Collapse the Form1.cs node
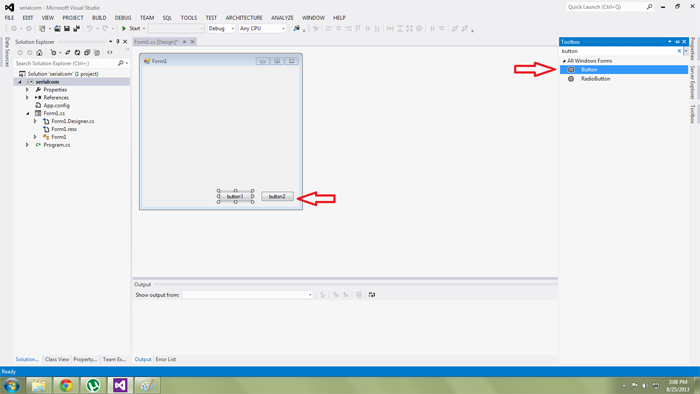This screenshot has height=394, width=700. coord(27,113)
